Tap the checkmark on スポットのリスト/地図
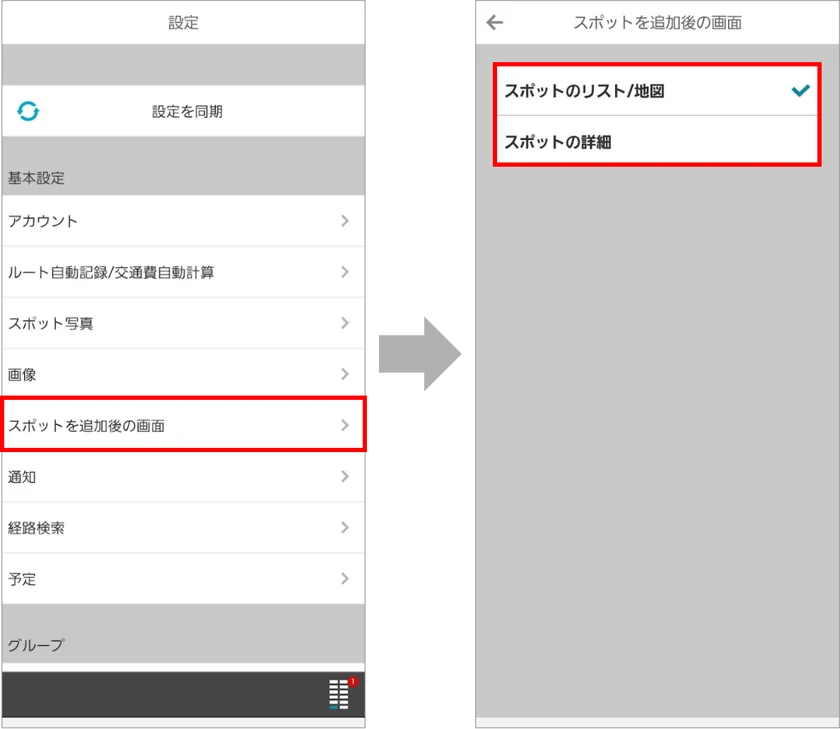The image size is (840, 729). [x=800, y=91]
